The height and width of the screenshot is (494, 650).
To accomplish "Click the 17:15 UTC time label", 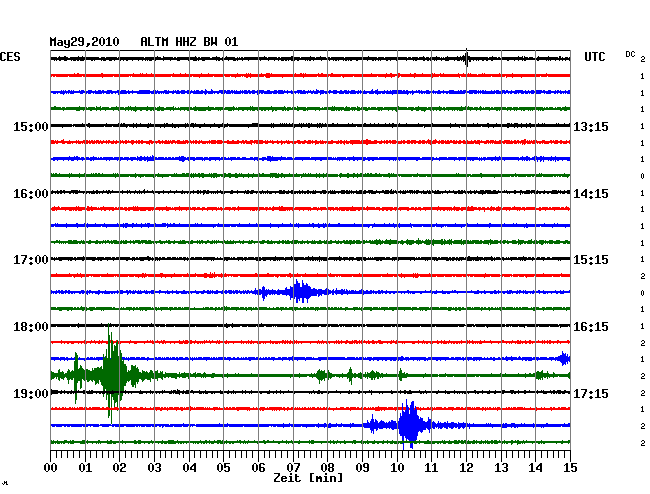I will click(x=591, y=394).
